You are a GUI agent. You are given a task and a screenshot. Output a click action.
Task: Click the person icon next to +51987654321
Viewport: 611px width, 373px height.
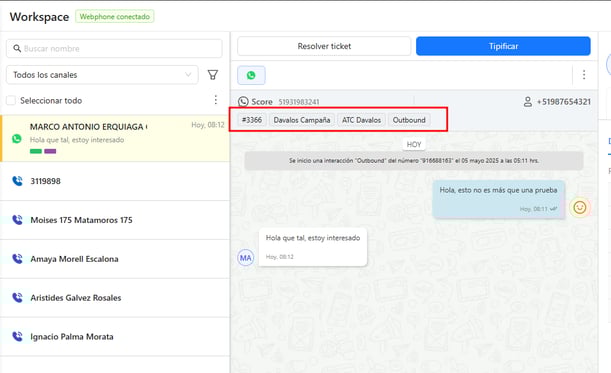[x=528, y=102]
